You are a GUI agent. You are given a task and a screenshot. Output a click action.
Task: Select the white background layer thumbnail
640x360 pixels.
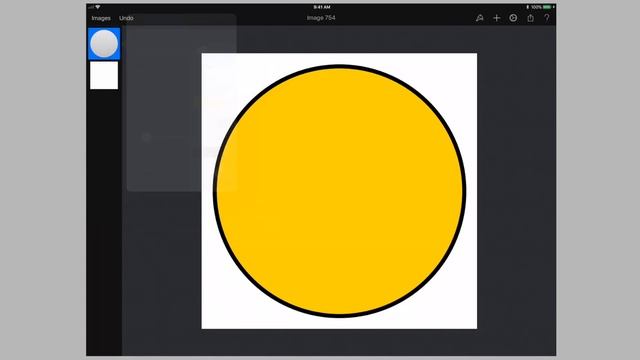tap(104, 76)
